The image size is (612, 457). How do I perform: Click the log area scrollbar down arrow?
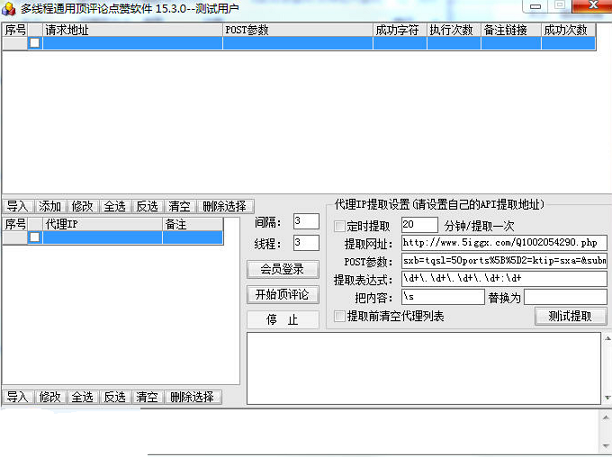[607, 398]
